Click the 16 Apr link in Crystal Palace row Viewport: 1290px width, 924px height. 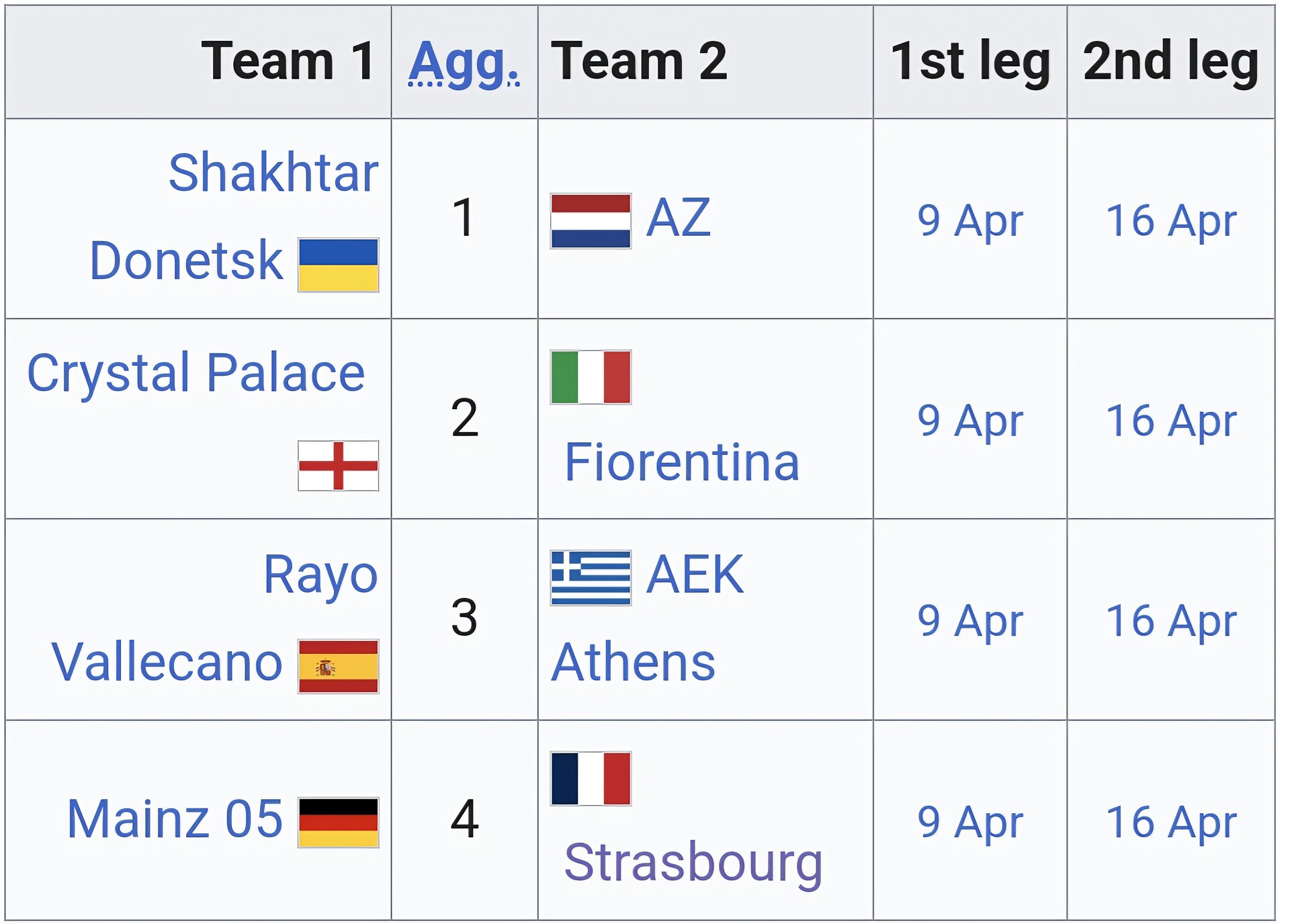click(1170, 421)
